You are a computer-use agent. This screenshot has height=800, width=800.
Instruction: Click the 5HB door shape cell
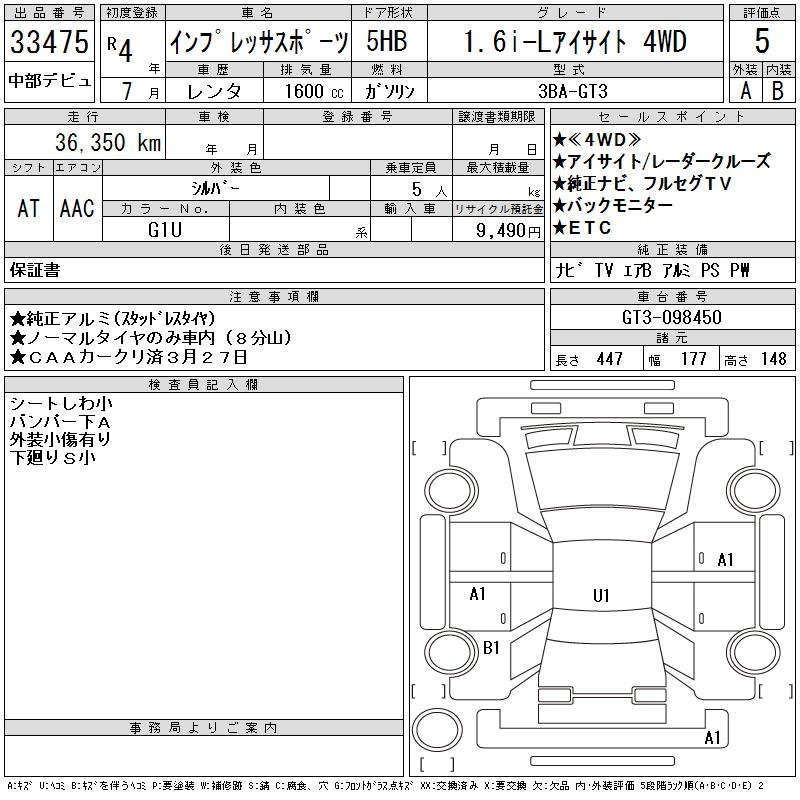tap(386, 42)
